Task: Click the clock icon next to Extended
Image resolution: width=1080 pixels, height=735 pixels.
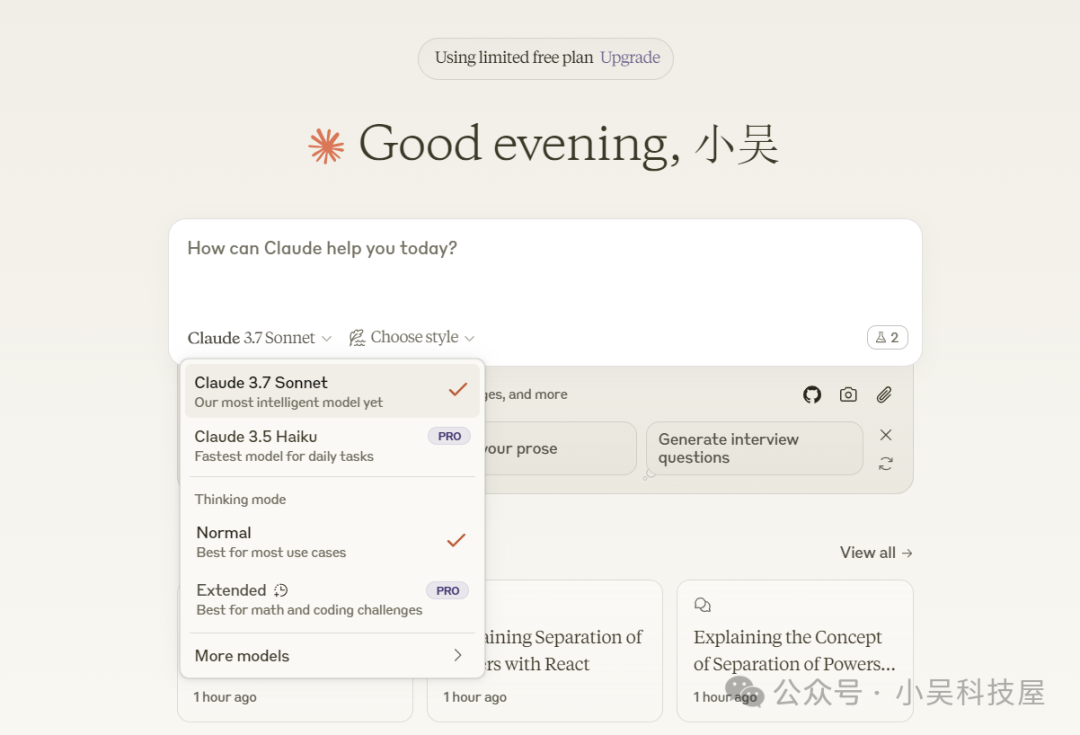Action: click(280, 590)
